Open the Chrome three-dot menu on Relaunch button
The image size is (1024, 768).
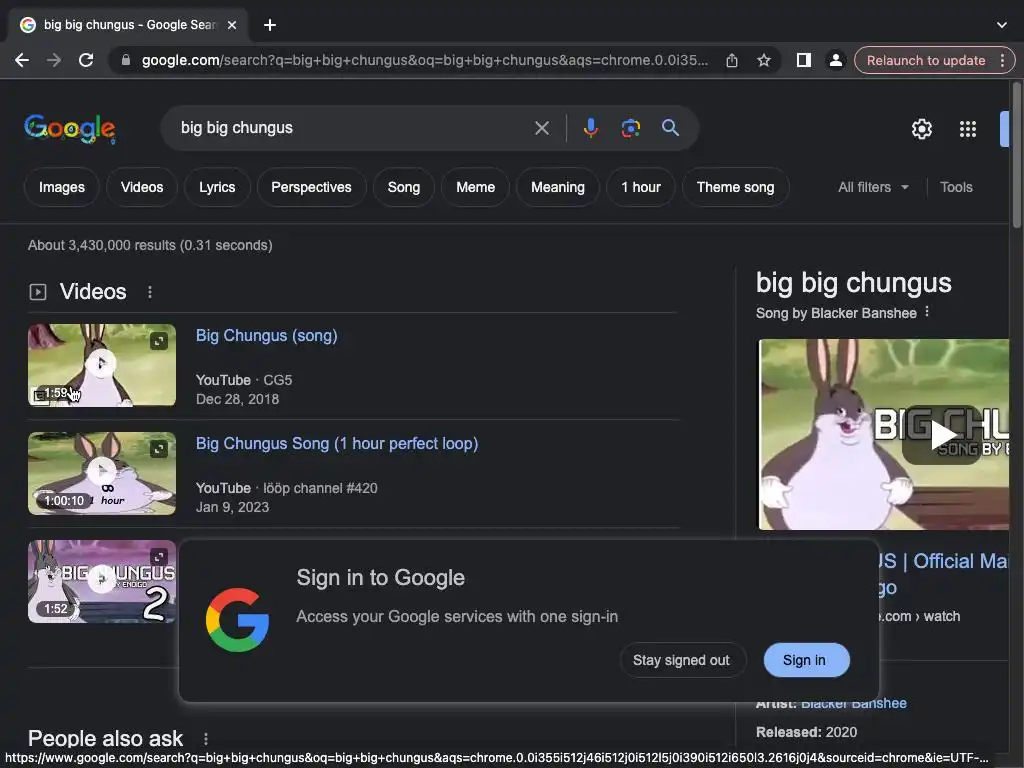1002,60
